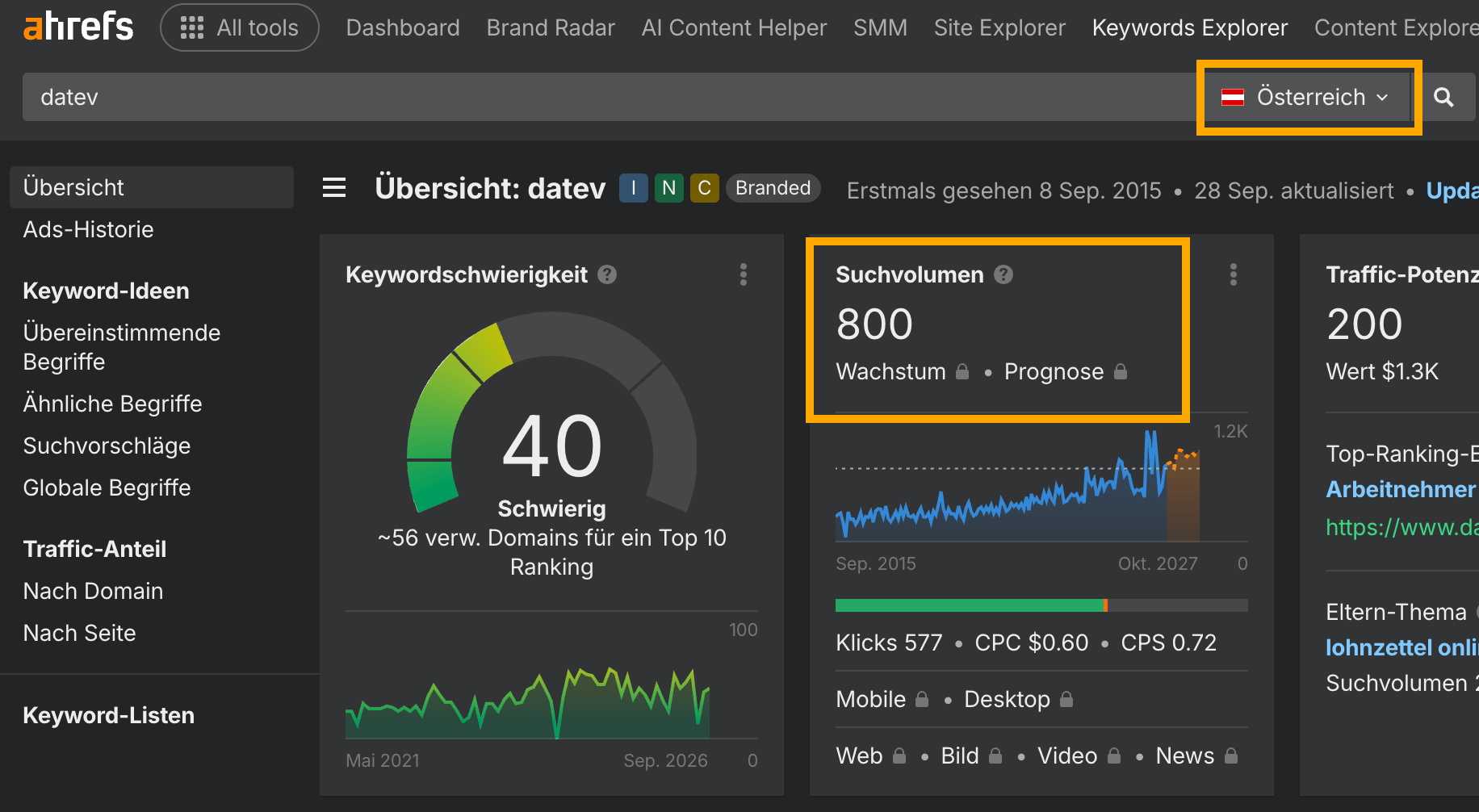Open AI Content Helper

[x=734, y=27]
